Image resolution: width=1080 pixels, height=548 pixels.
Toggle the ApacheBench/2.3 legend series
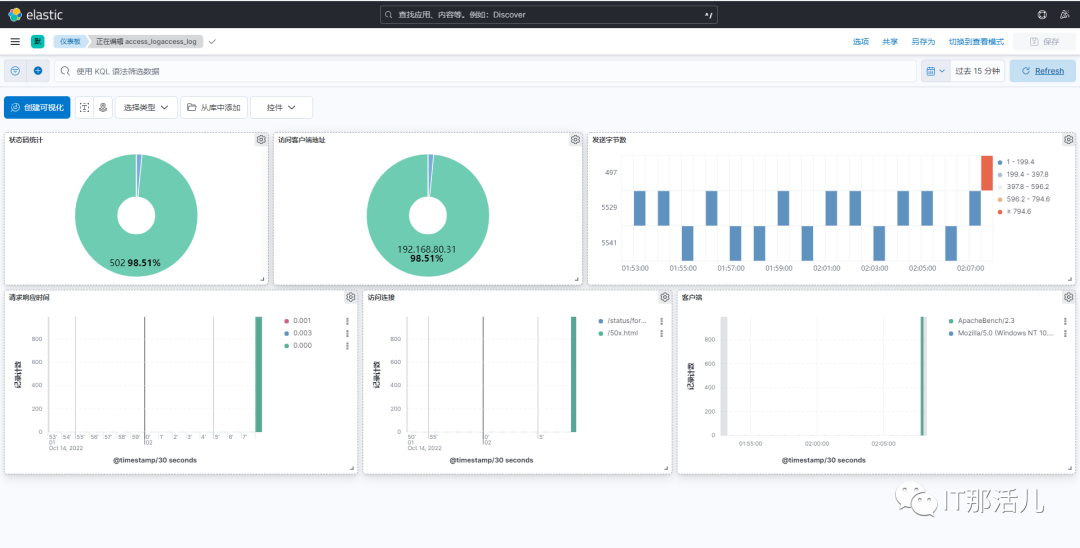click(982, 321)
